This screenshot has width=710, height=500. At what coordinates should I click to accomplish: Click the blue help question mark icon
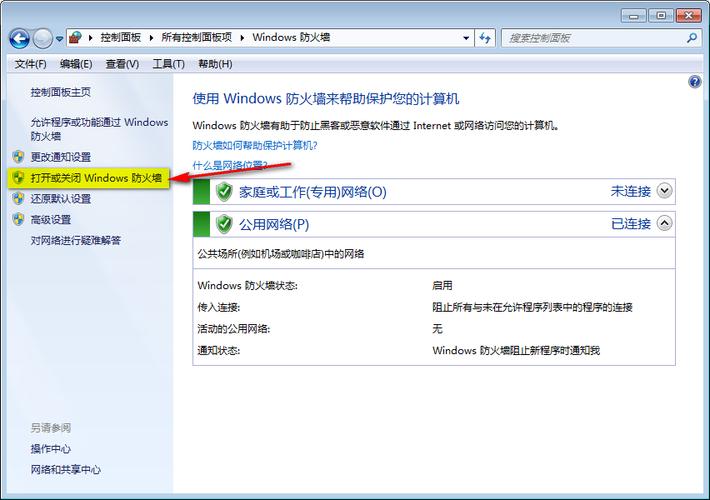click(x=695, y=82)
